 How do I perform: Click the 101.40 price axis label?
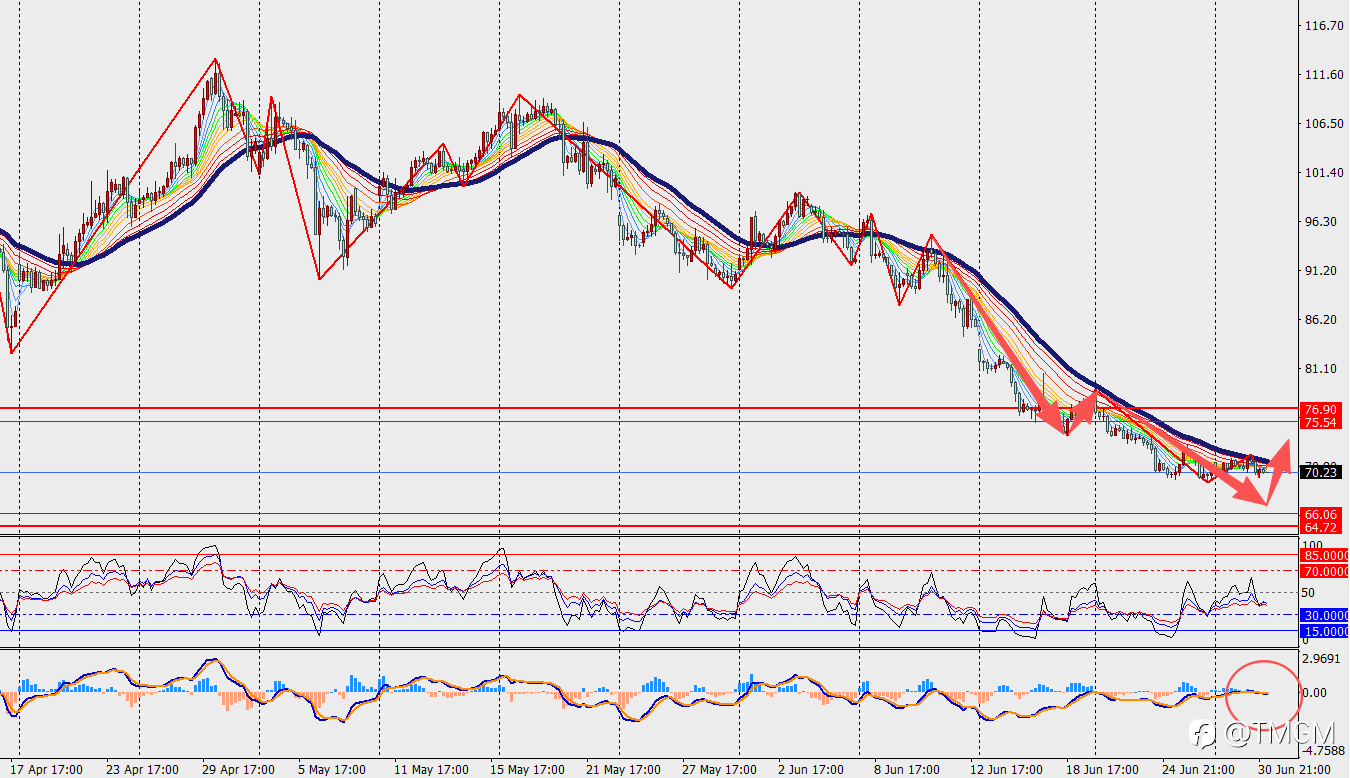point(1324,173)
